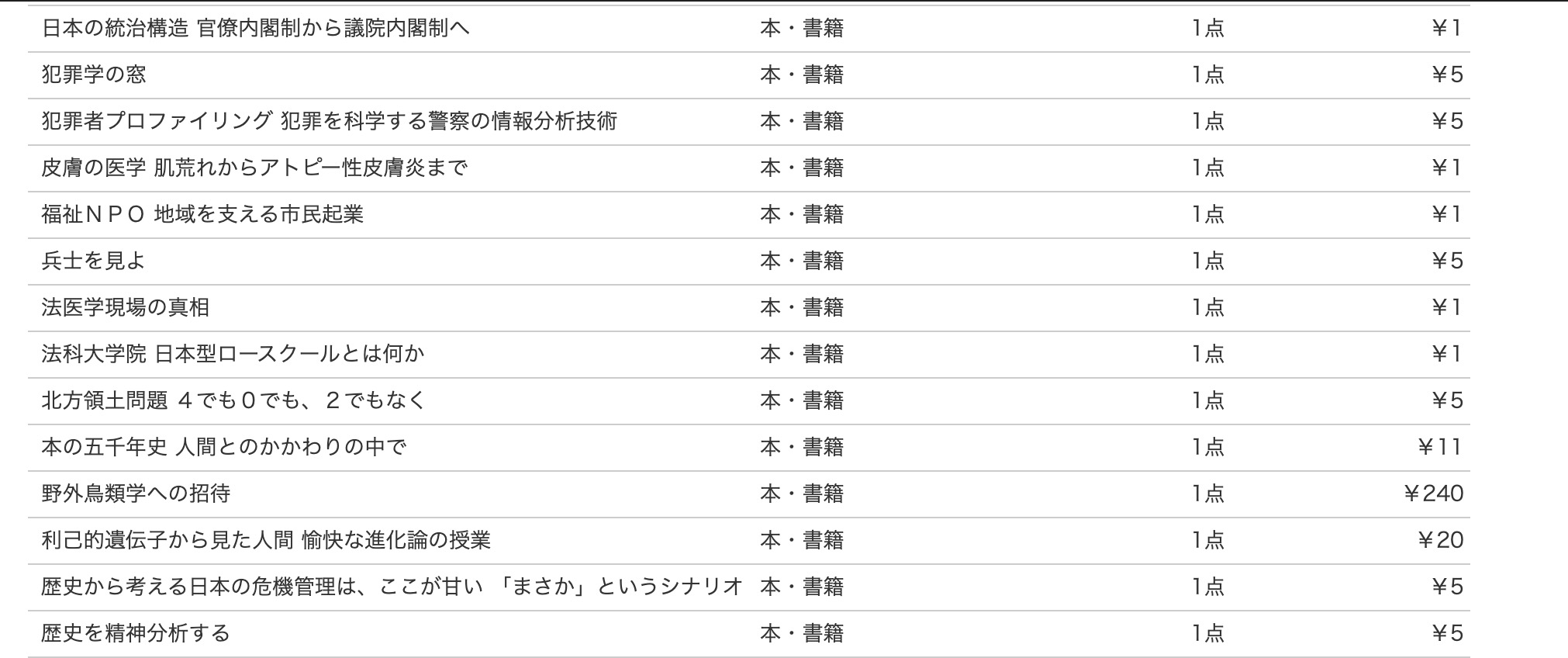Open 本の五千年史 人間とのかかわりの中で
The image size is (1568, 658).
(223, 448)
